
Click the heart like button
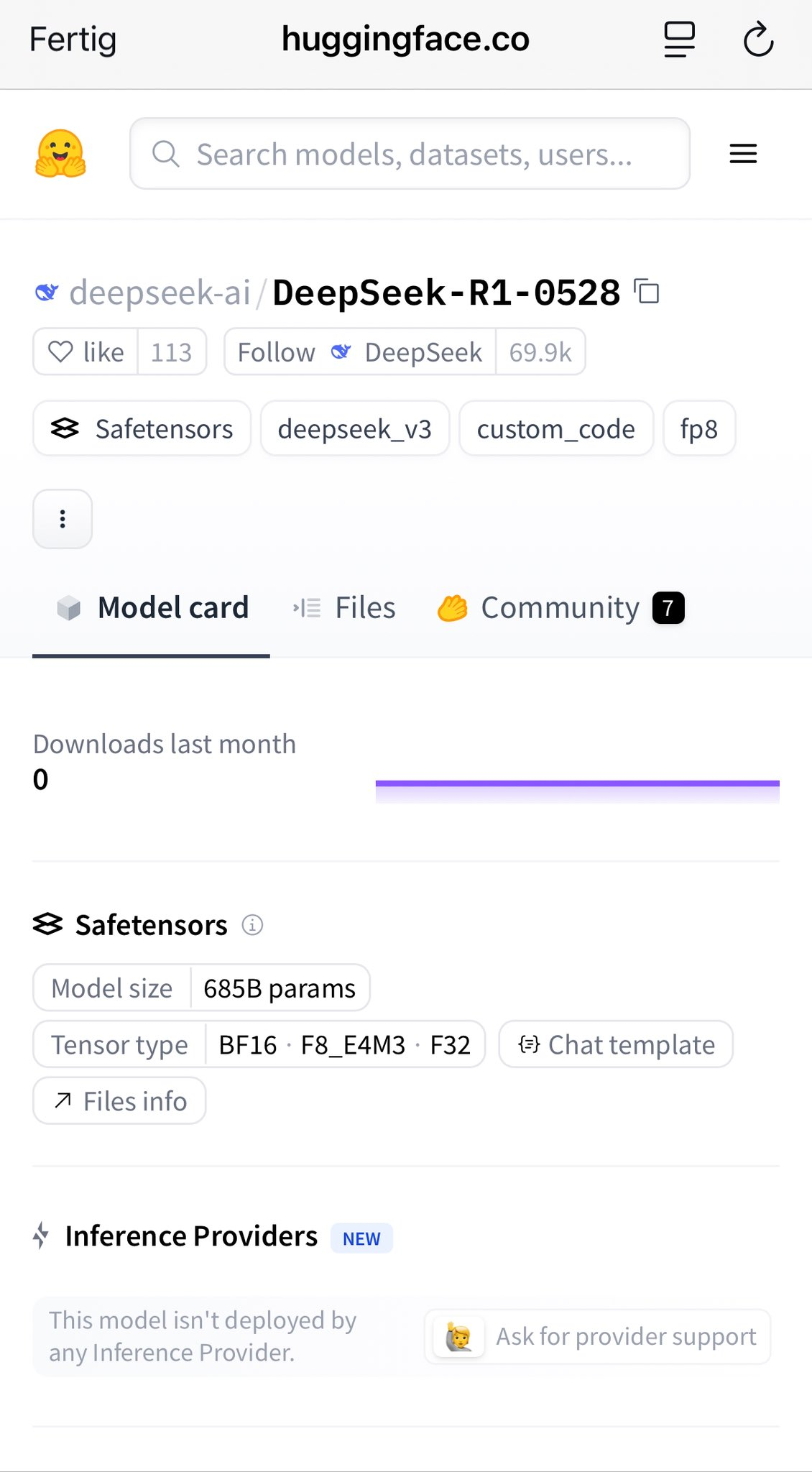pyautogui.click(x=86, y=352)
